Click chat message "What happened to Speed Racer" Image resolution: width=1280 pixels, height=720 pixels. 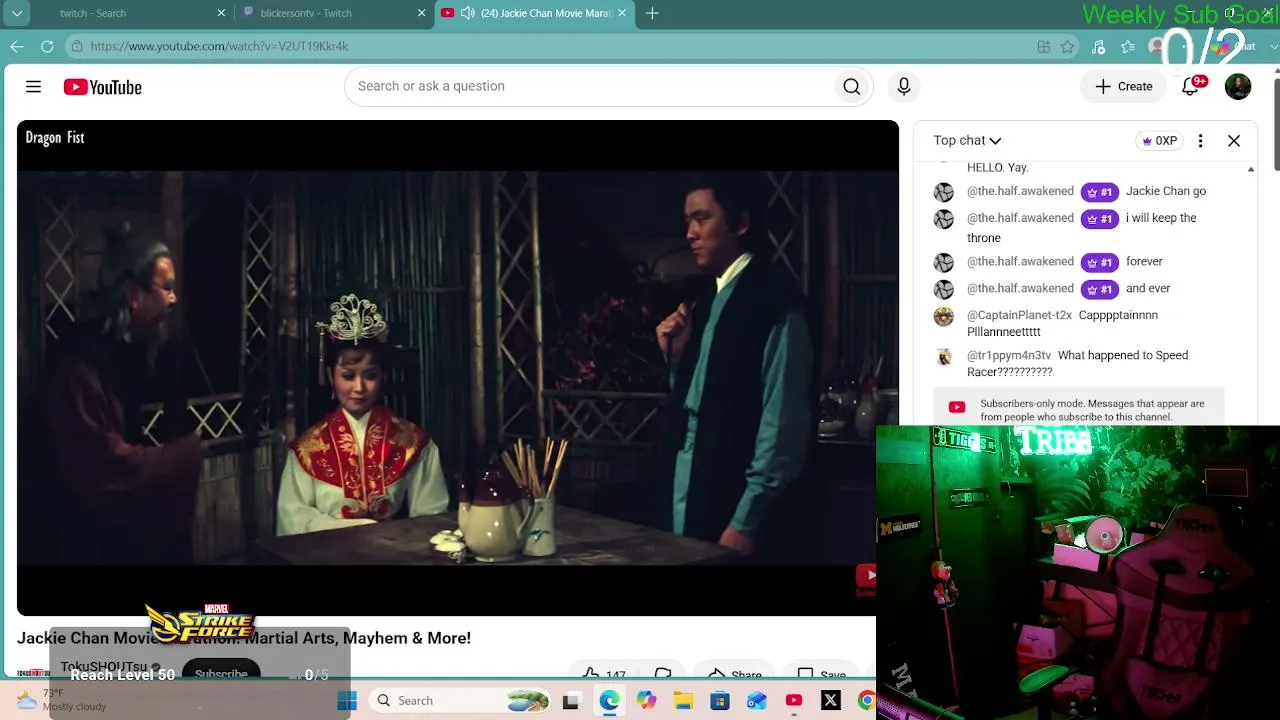point(1078,364)
